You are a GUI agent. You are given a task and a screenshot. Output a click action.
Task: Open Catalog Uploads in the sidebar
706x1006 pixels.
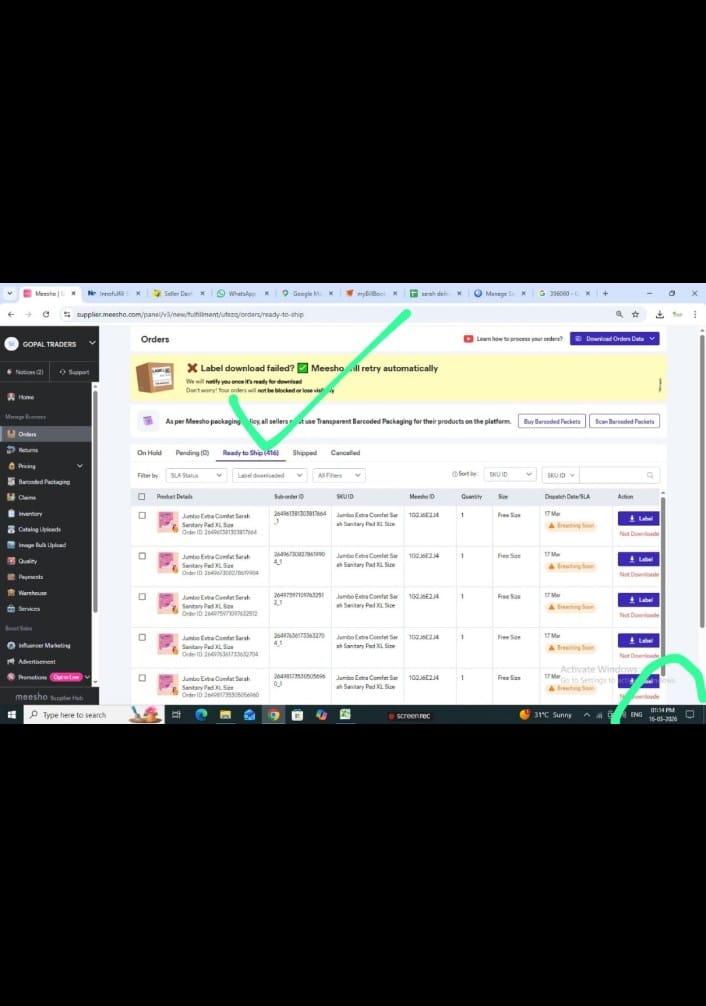tap(39, 529)
